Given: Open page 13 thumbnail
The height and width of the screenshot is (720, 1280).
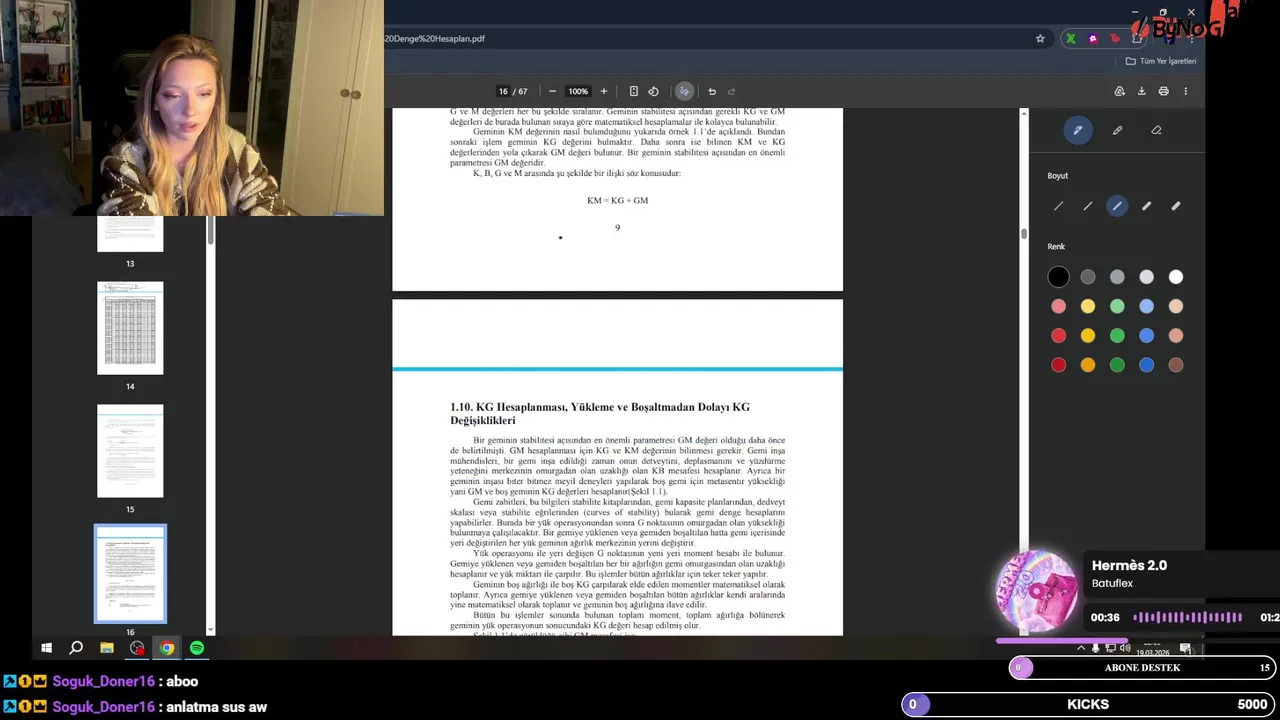Looking at the screenshot, I should 130,234.
